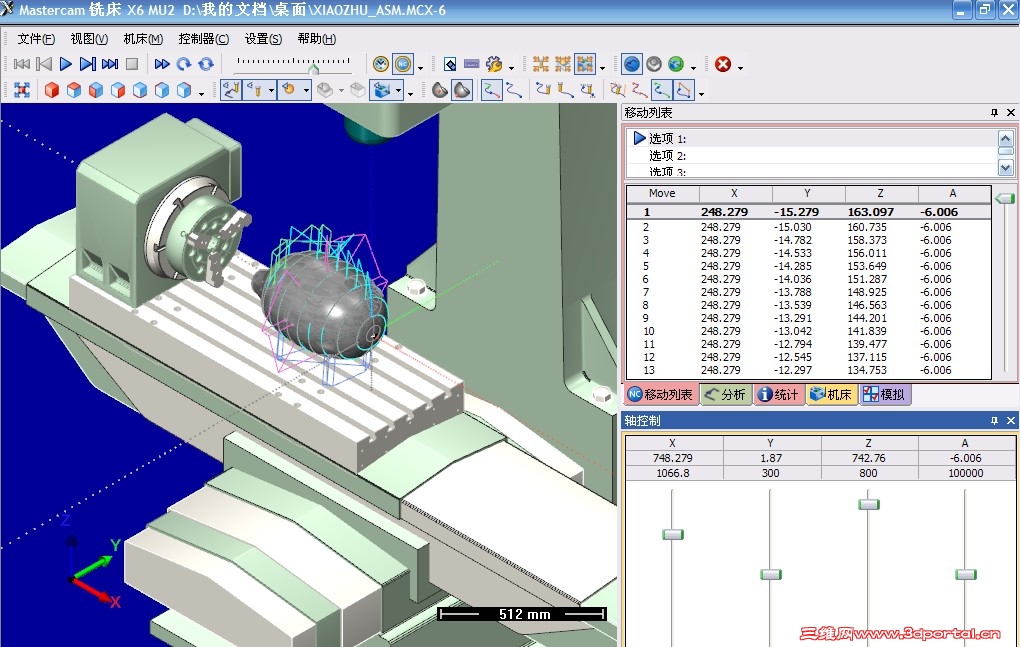
Task: Open the 帮助(H) menu
Action: point(317,39)
